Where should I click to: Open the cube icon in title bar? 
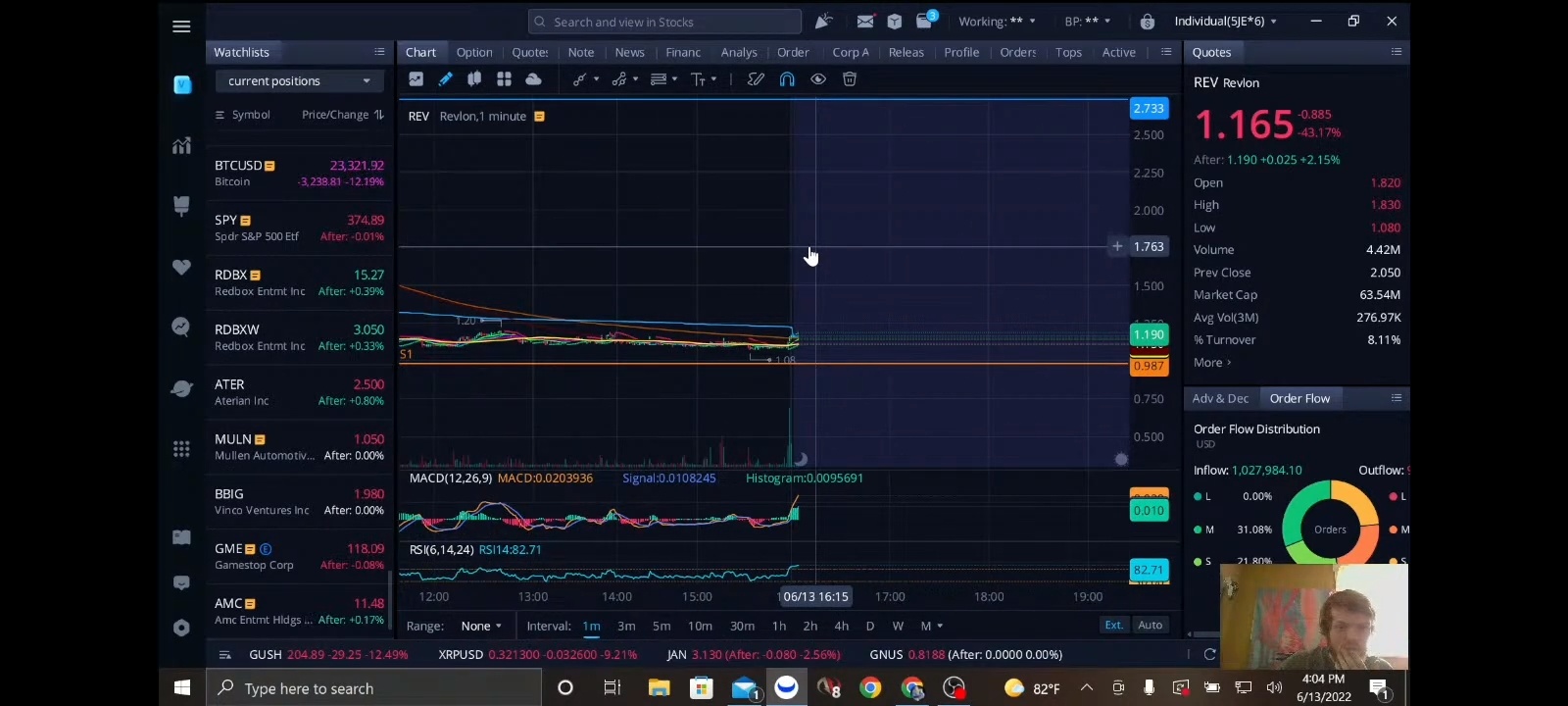click(x=895, y=21)
